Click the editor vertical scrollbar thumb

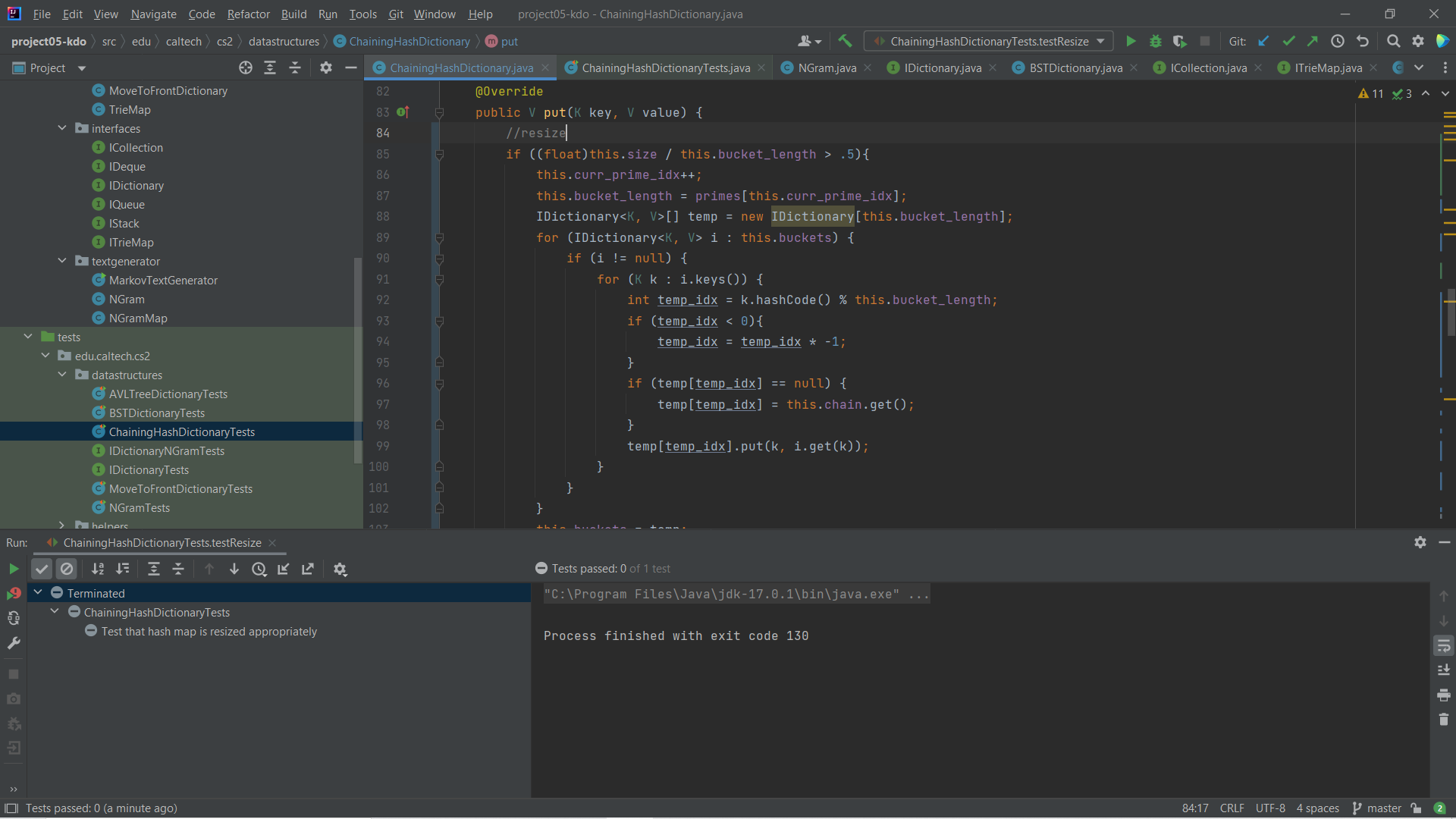[x=1451, y=311]
